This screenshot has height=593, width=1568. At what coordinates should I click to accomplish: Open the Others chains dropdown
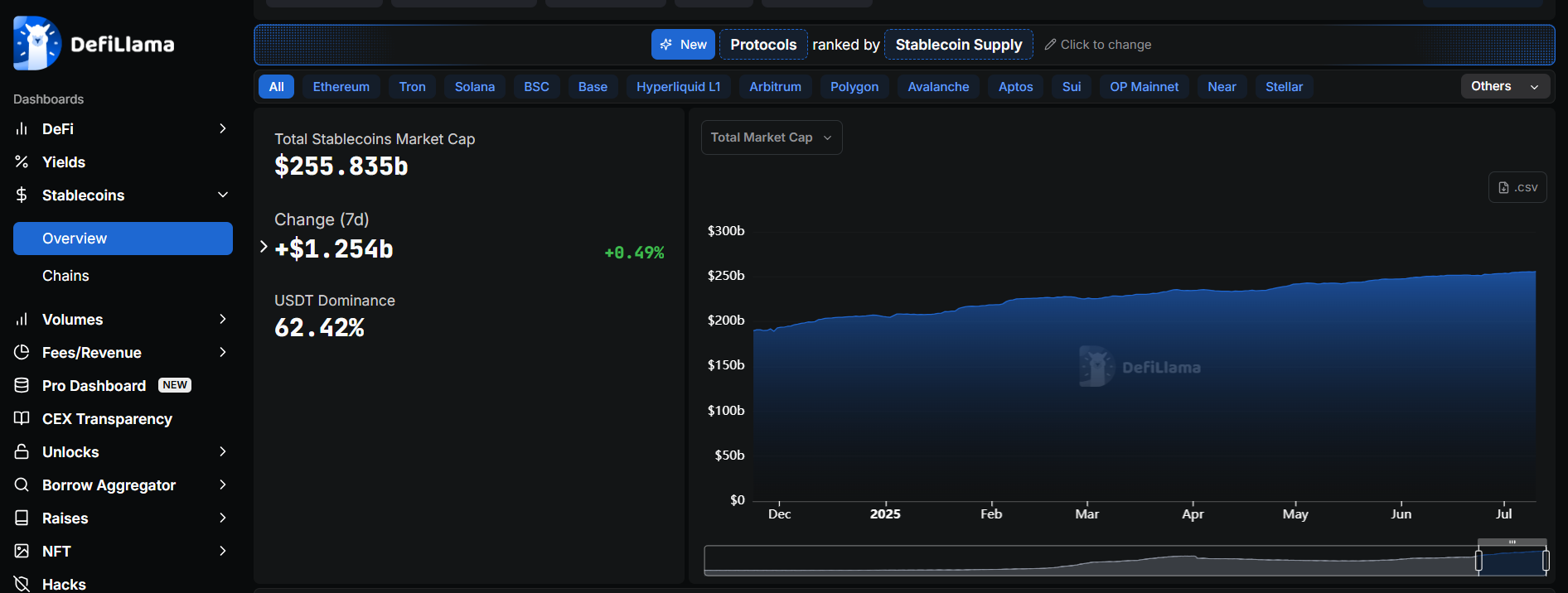pyautogui.click(x=1504, y=87)
